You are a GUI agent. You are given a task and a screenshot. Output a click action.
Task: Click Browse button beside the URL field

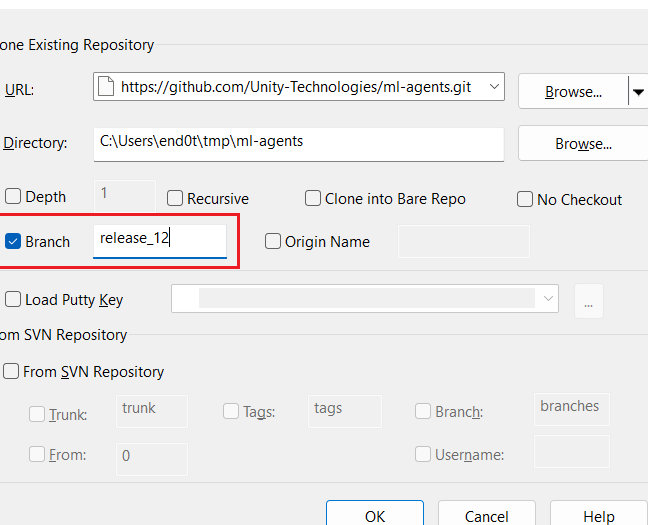[x=572, y=91]
